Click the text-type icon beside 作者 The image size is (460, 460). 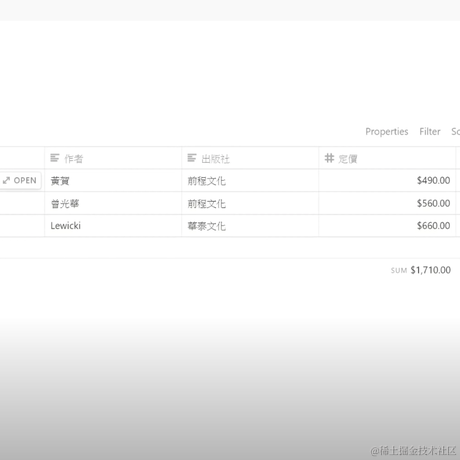click(x=55, y=158)
